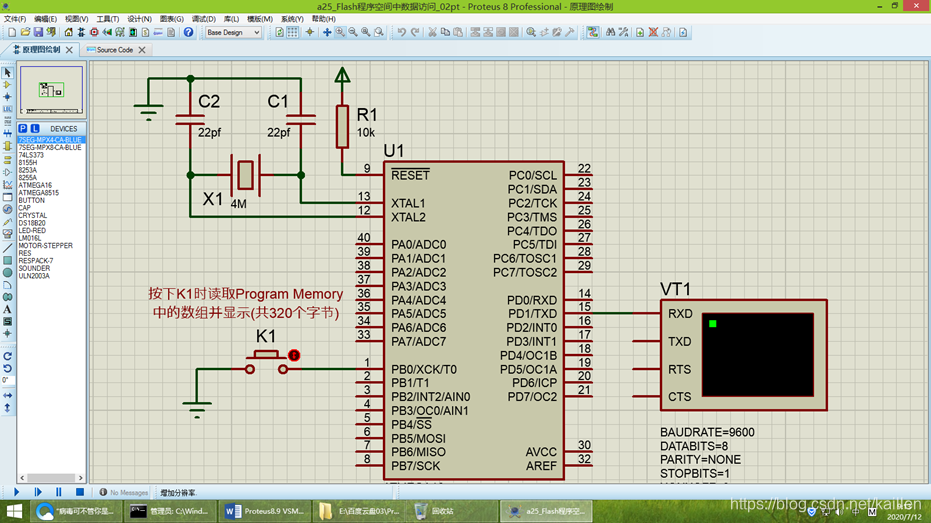Click the L library button
The width and height of the screenshot is (931, 523).
point(34,128)
